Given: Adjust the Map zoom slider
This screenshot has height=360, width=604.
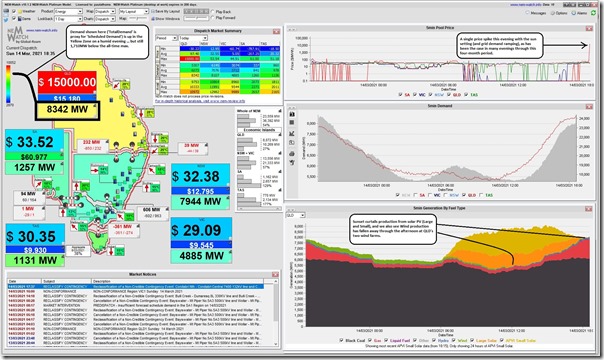Looking at the screenshot, I should (138, 18).
